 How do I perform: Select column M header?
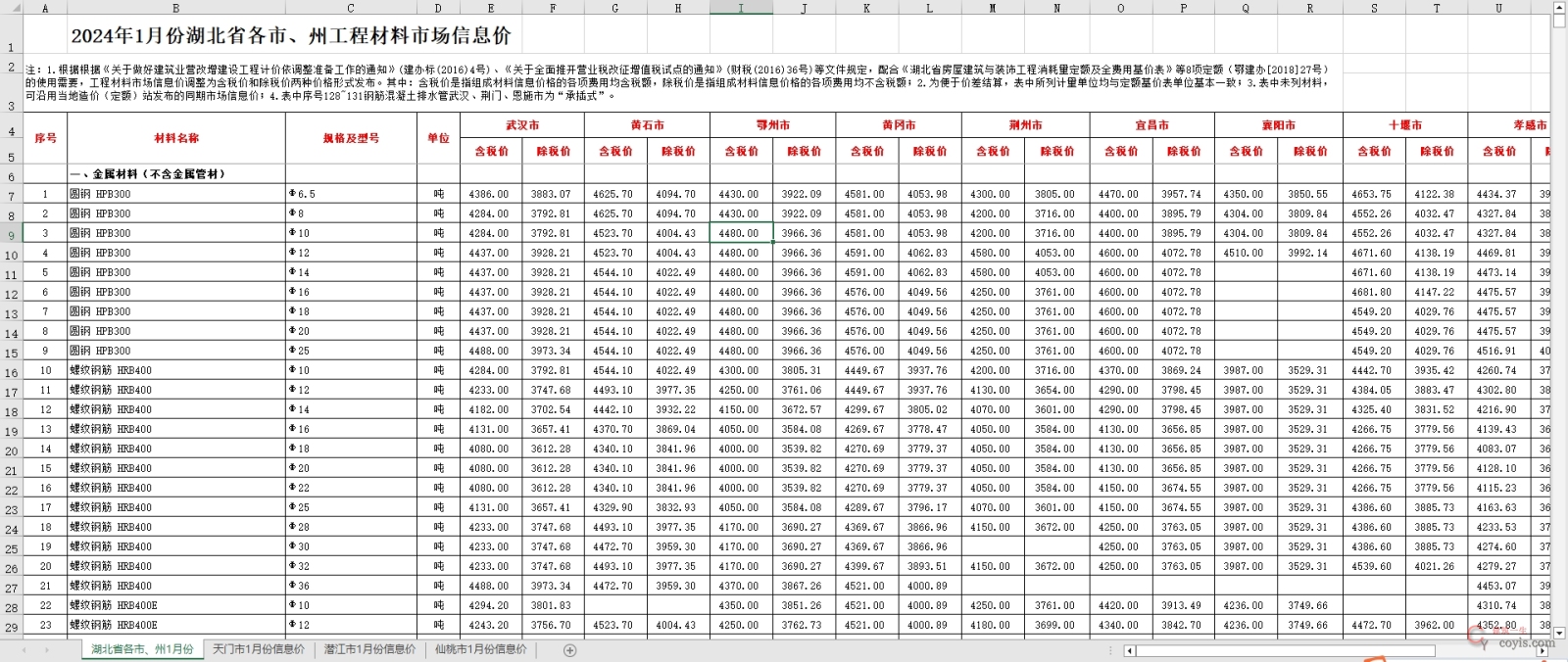993,8
